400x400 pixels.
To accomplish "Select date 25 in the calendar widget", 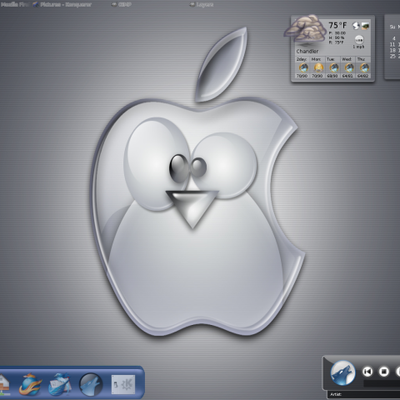I will 393,56.
